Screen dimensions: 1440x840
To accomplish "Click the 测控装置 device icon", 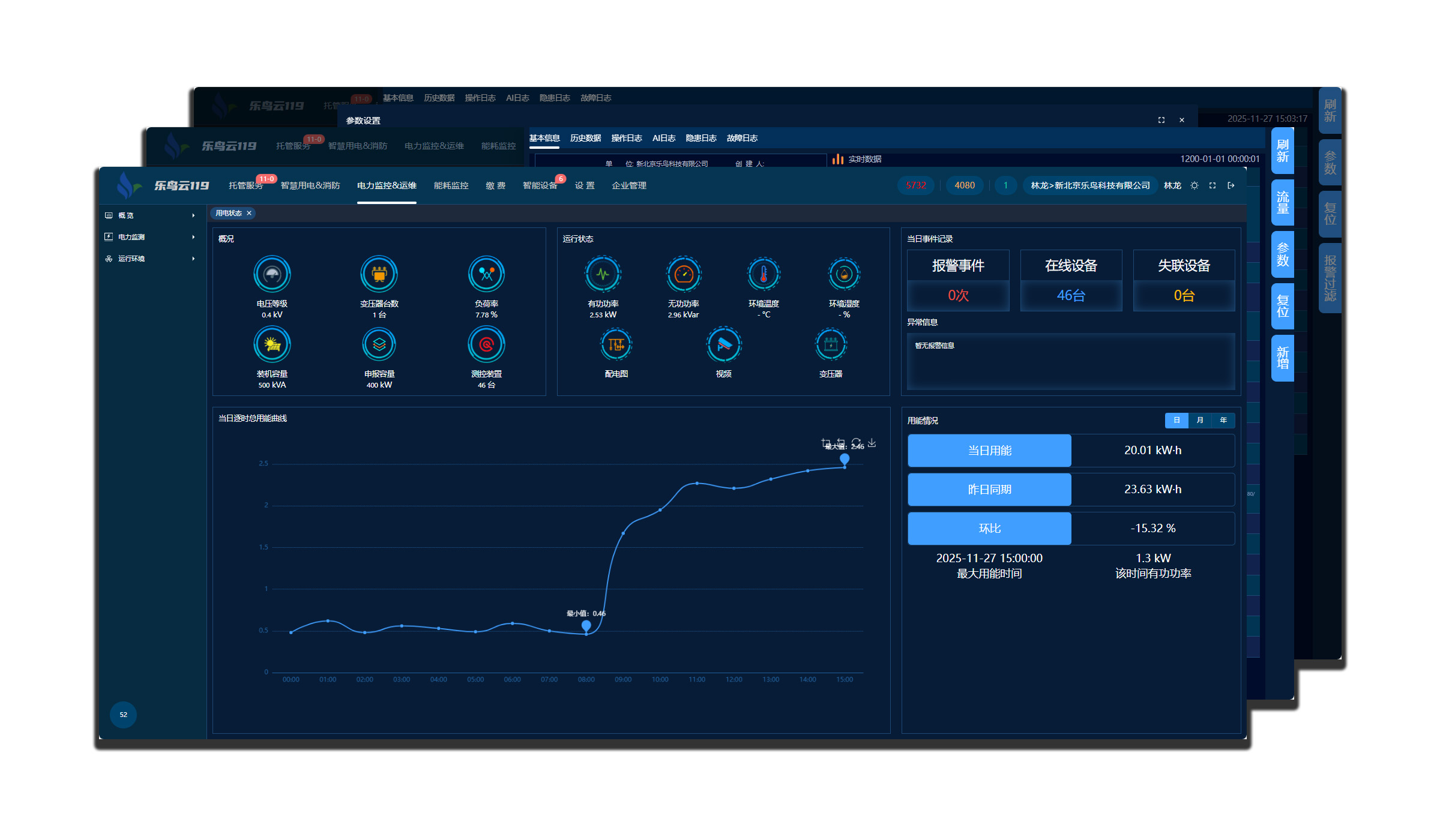I will point(486,345).
